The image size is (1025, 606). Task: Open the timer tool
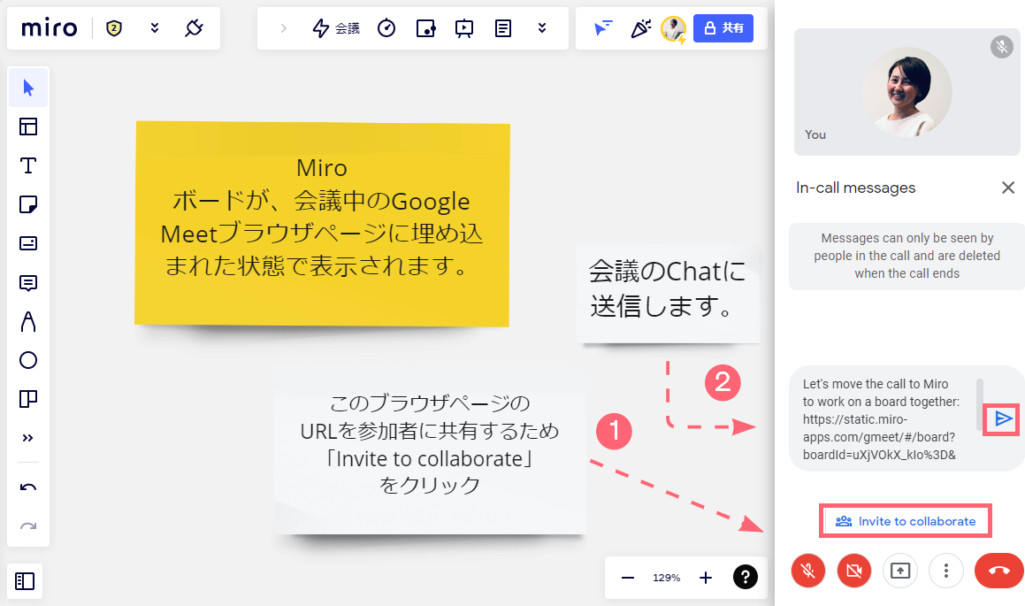386,28
